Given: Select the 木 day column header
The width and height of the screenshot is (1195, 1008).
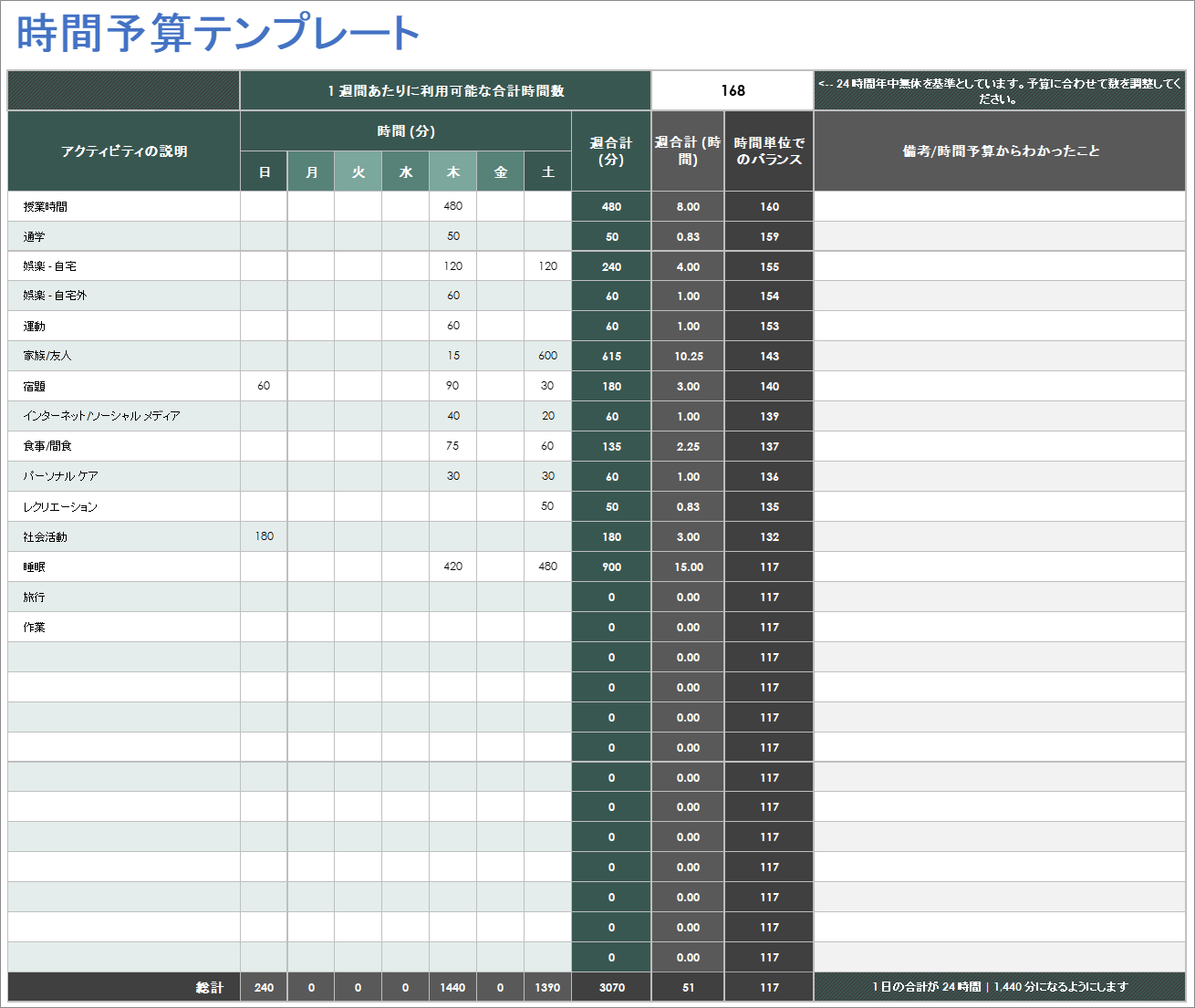Looking at the screenshot, I should [453, 171].
